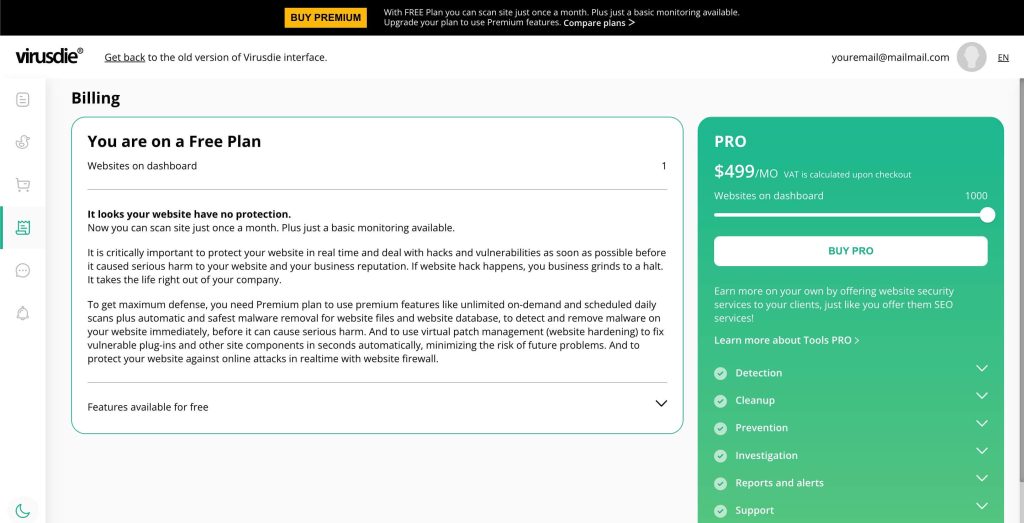Expand the Detection feature list
Image resolution: width=1024 pixels, height=523 pixels.
(x=982, y=368)
